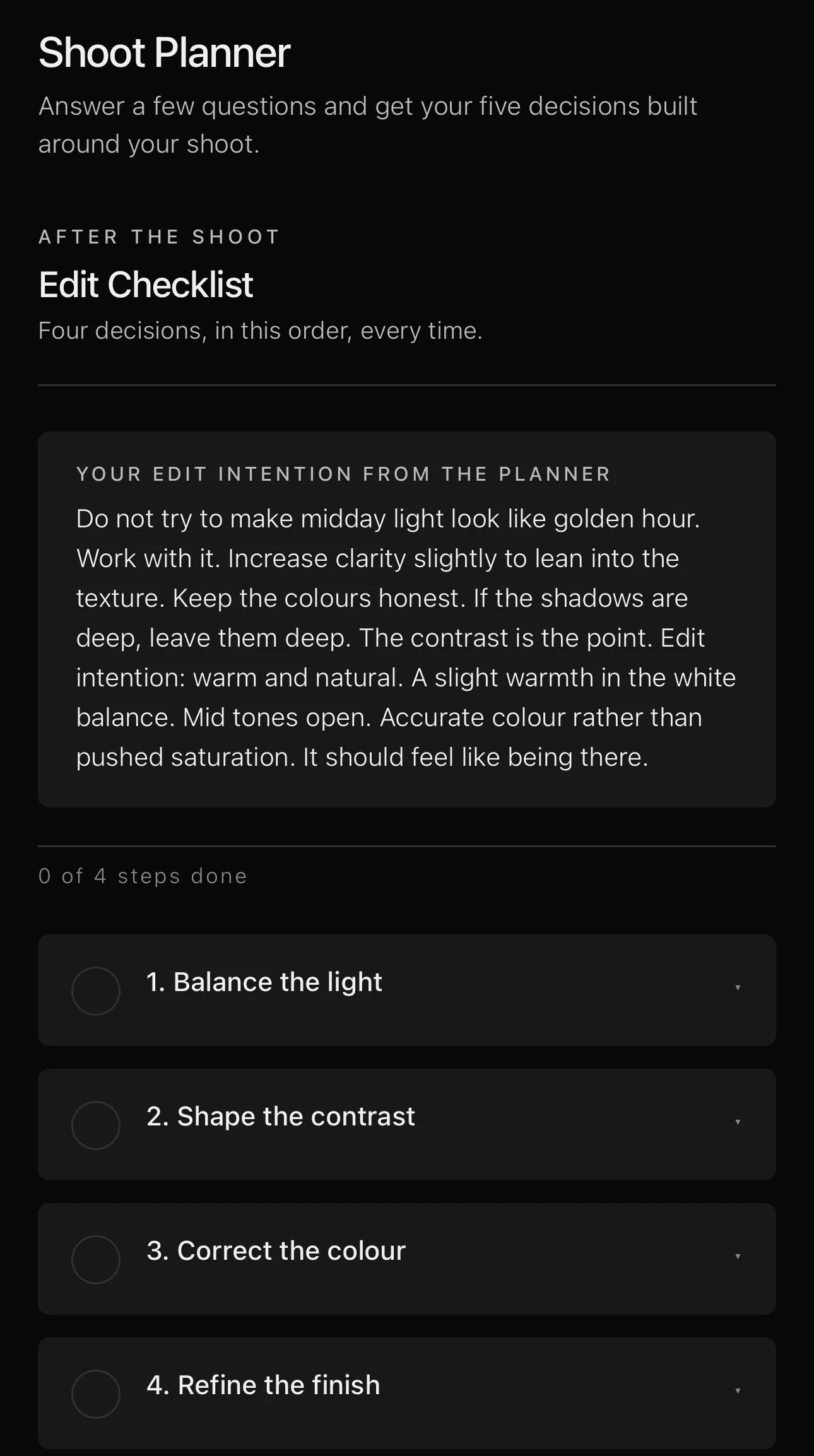Select the 3. Correct the colour title
814x1456 pixels.
pos(276,1251)
